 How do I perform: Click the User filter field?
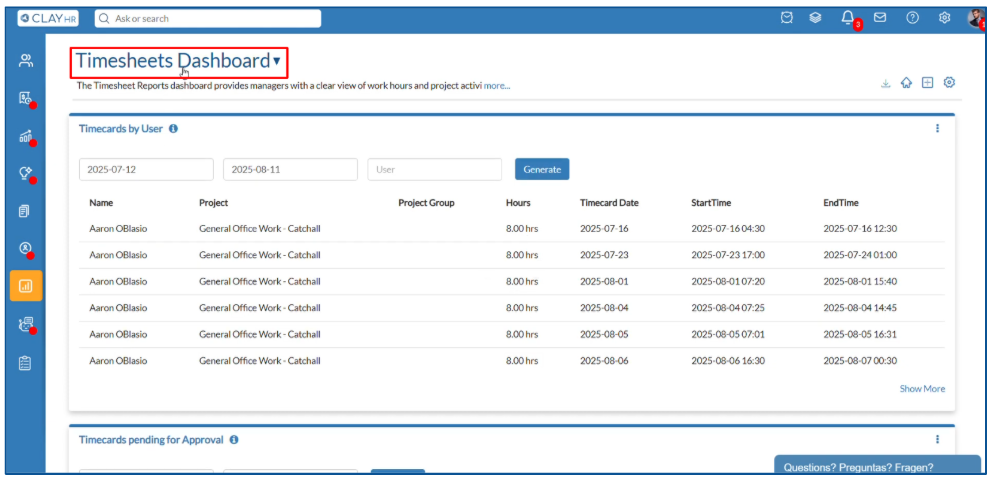pos(435,169)
